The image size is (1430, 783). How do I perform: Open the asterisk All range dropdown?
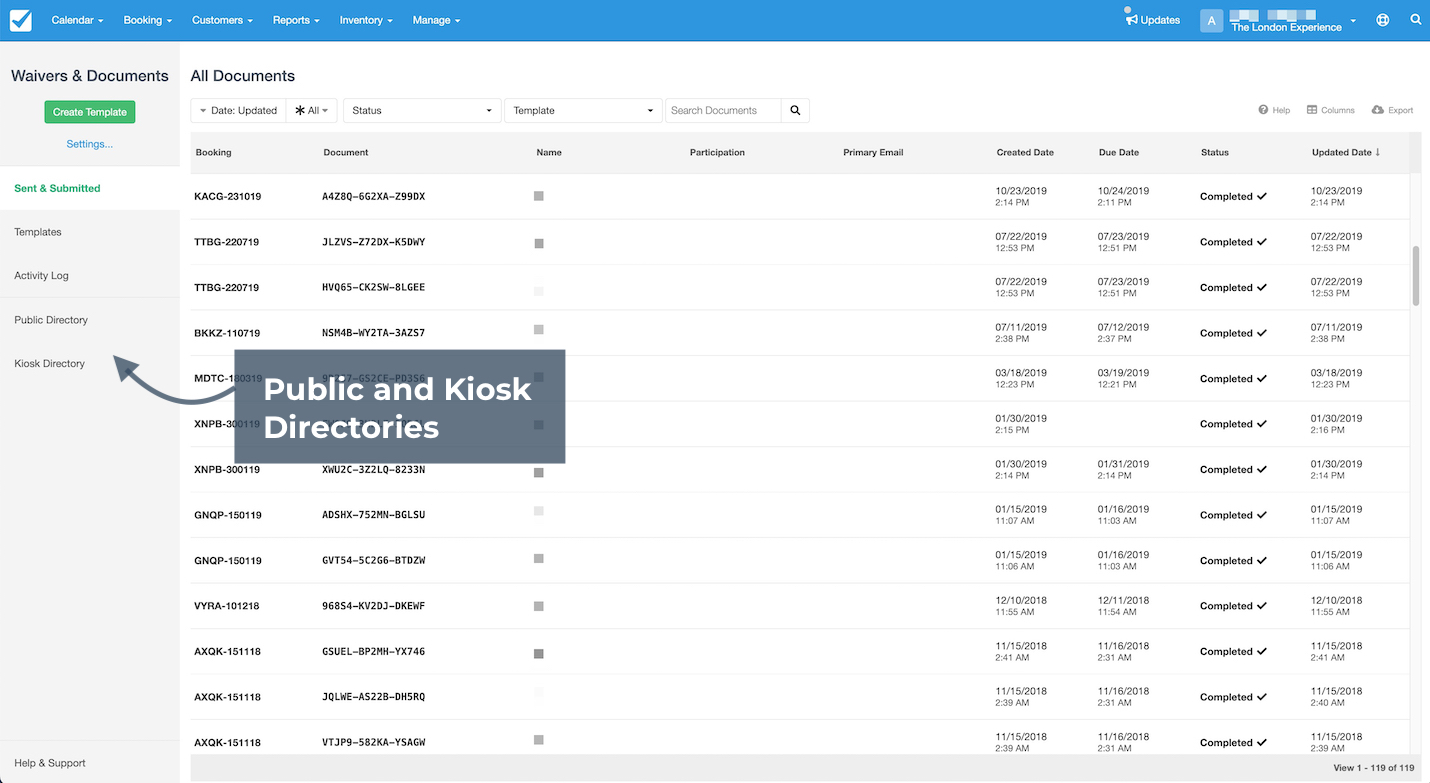tap(312, 111)
